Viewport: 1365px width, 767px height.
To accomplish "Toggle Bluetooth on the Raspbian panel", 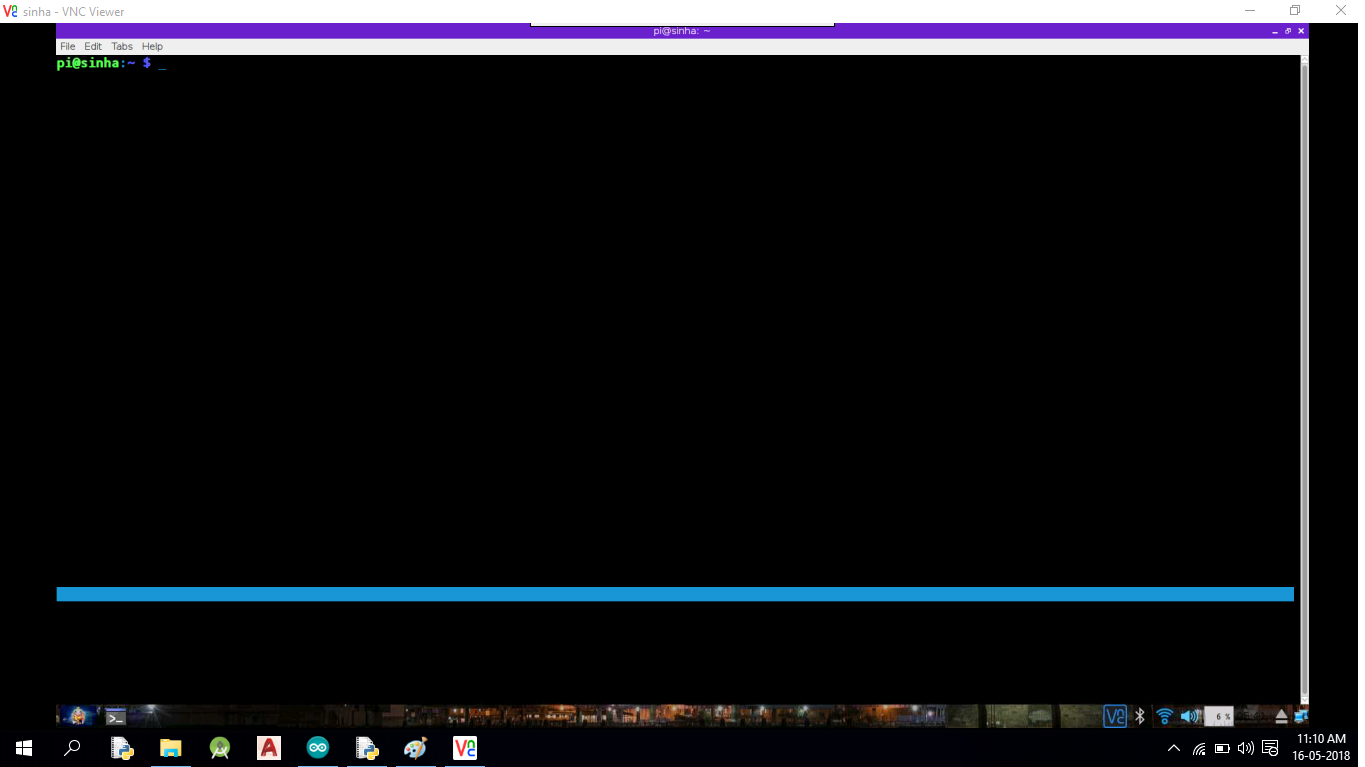I will pos(1139,715).
